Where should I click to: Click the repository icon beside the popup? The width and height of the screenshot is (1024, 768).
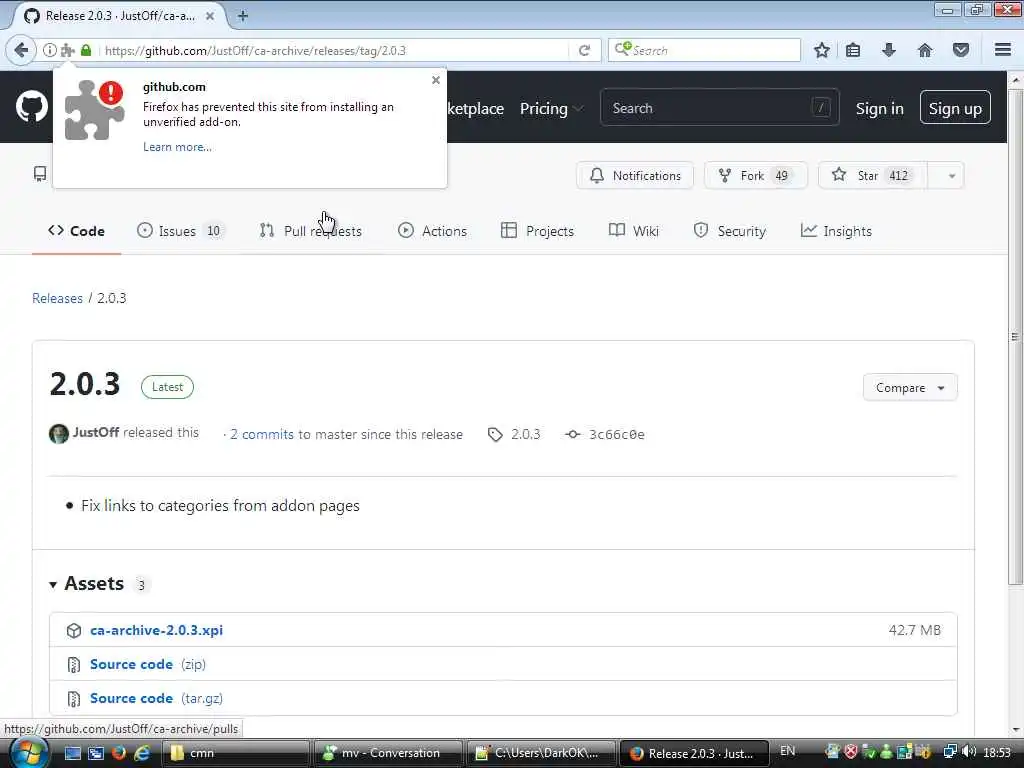[x=40, y=174]
